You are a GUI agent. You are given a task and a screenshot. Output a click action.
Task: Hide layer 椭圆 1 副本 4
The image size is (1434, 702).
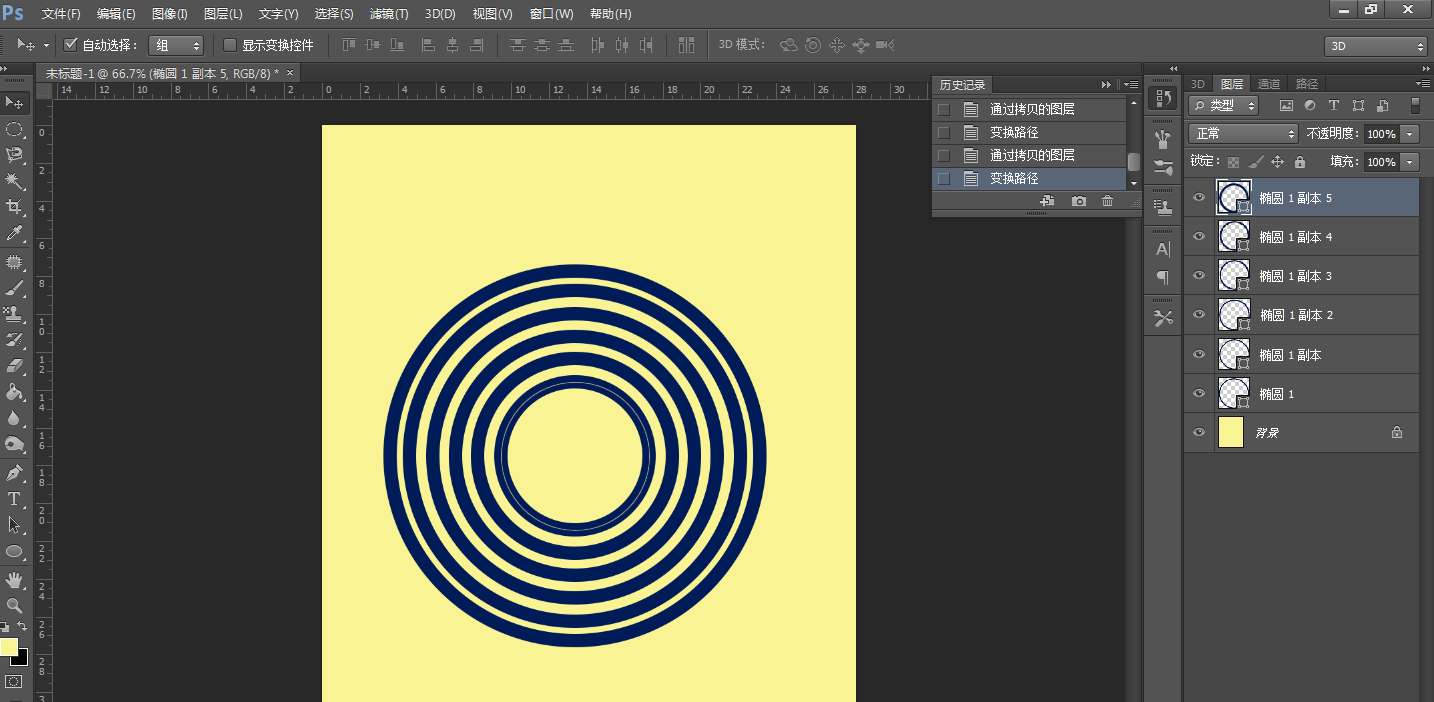[1199, 237]
